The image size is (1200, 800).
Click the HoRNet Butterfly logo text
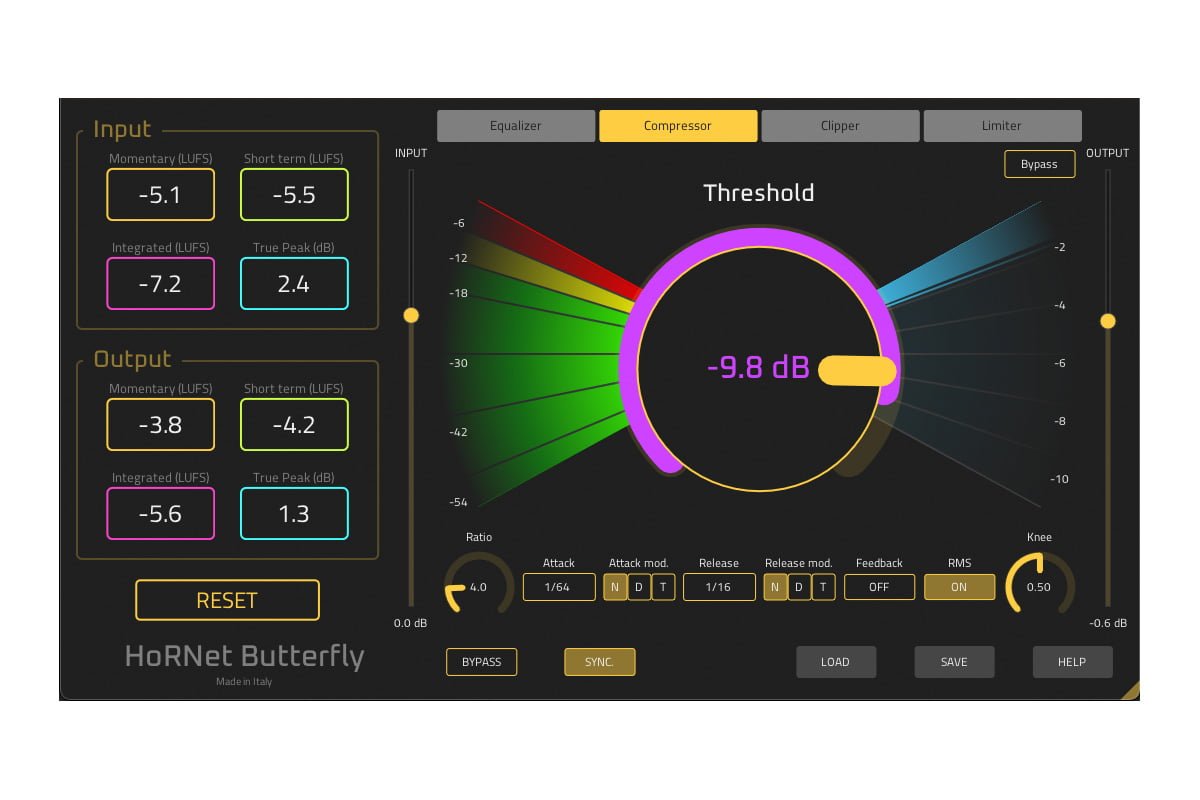(x=244, y=656)
